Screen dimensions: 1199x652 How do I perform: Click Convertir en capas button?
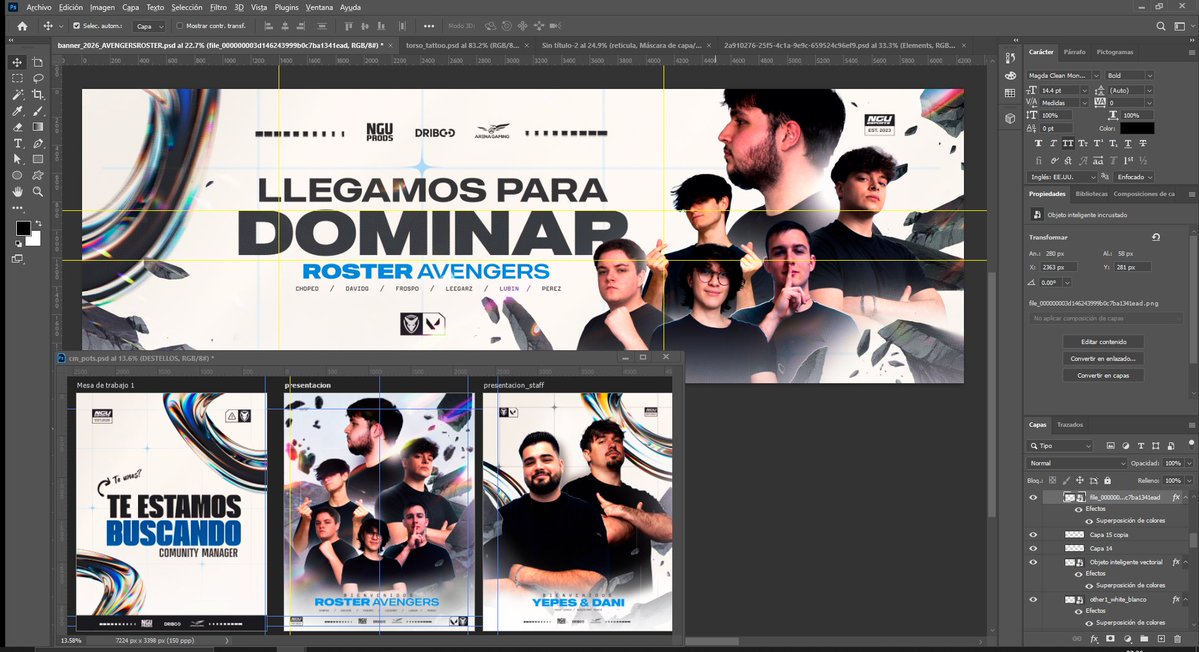(1103, 375)
